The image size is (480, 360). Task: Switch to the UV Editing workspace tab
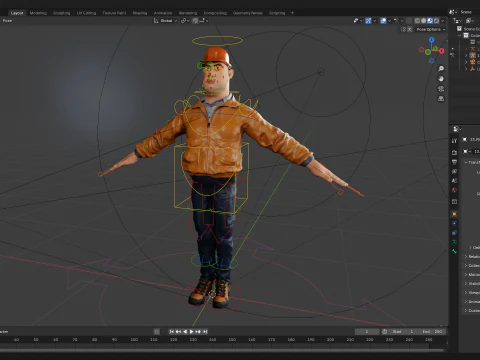click(x=86, y=13)
